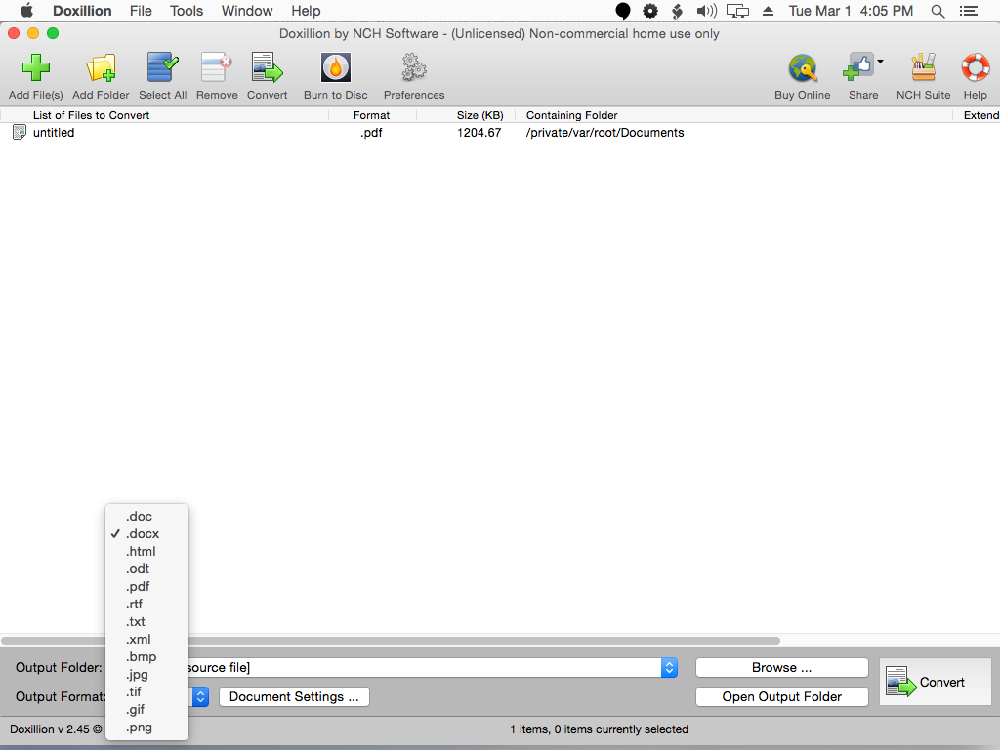Screen dimensions: 1000x750
Task: Click the 1204.67 size value
Action: [479, 133]
